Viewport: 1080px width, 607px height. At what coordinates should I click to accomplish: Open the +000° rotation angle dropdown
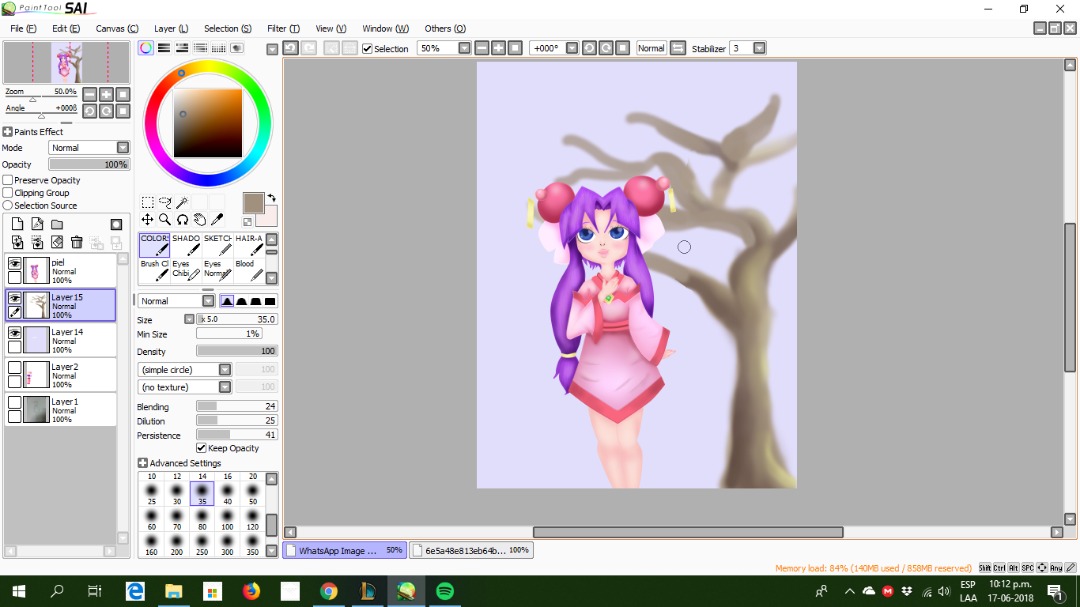tap(572, 48)
